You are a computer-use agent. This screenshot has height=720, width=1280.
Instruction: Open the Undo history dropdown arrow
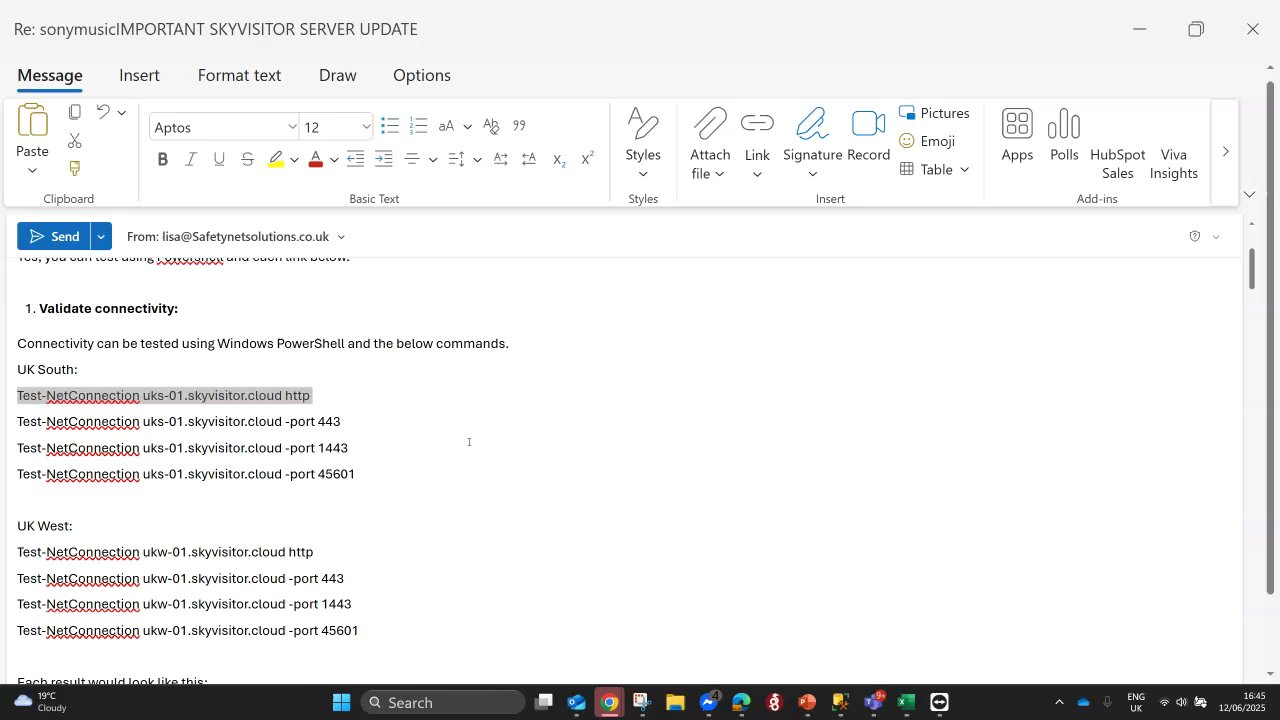tap(122, 112)
